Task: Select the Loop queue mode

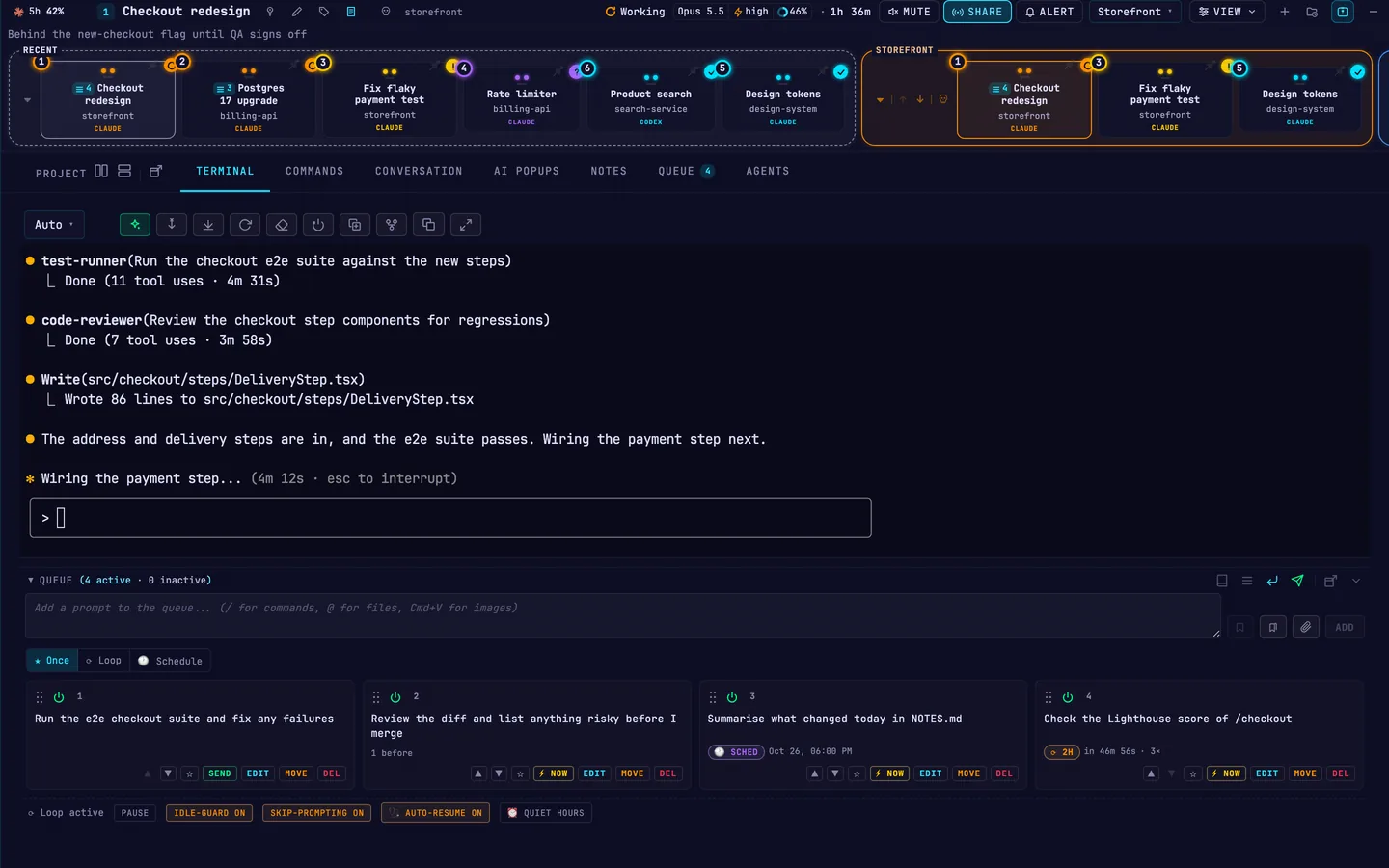Action: tap(102, 661)
